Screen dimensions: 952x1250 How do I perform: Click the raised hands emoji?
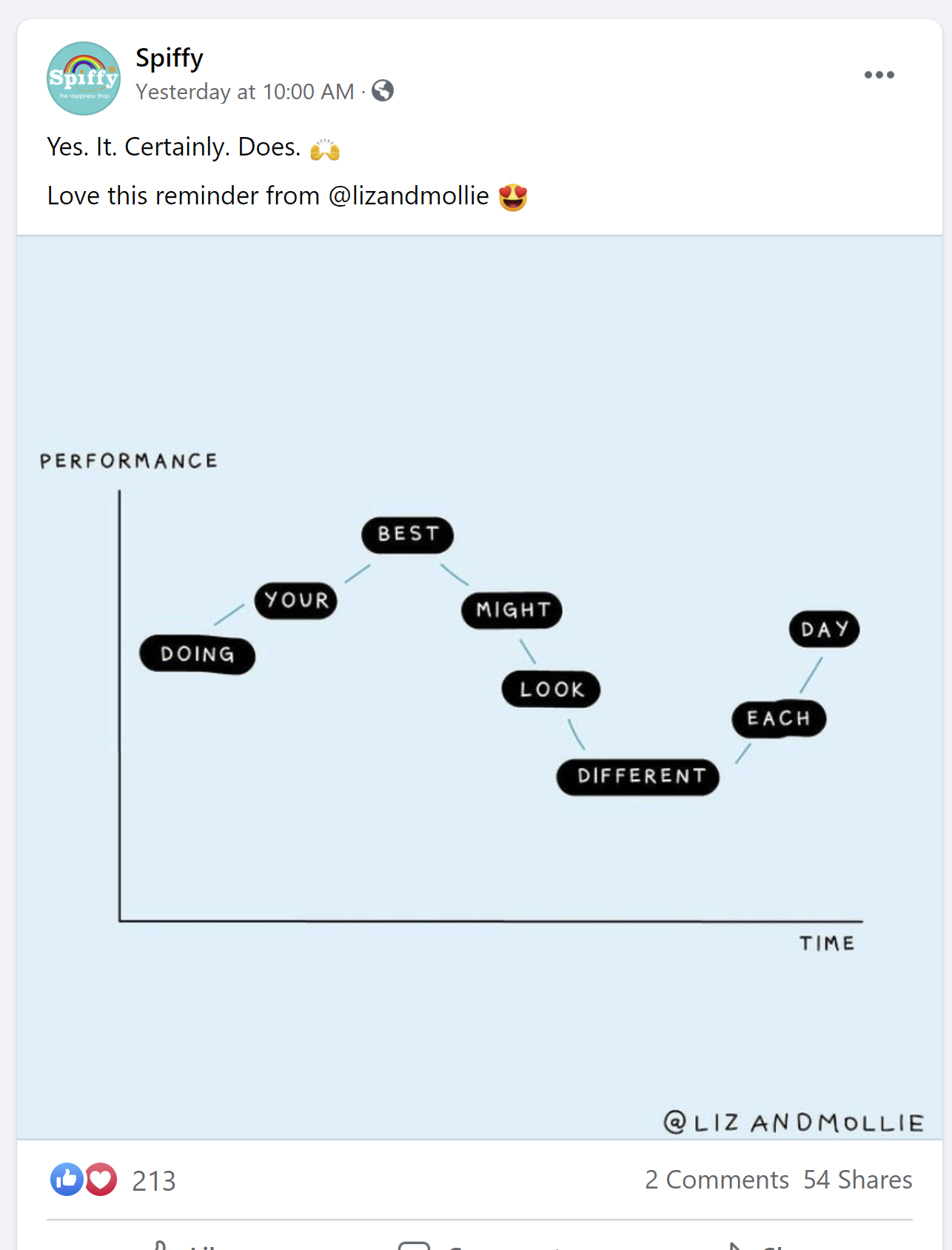[x=324, y=150]
